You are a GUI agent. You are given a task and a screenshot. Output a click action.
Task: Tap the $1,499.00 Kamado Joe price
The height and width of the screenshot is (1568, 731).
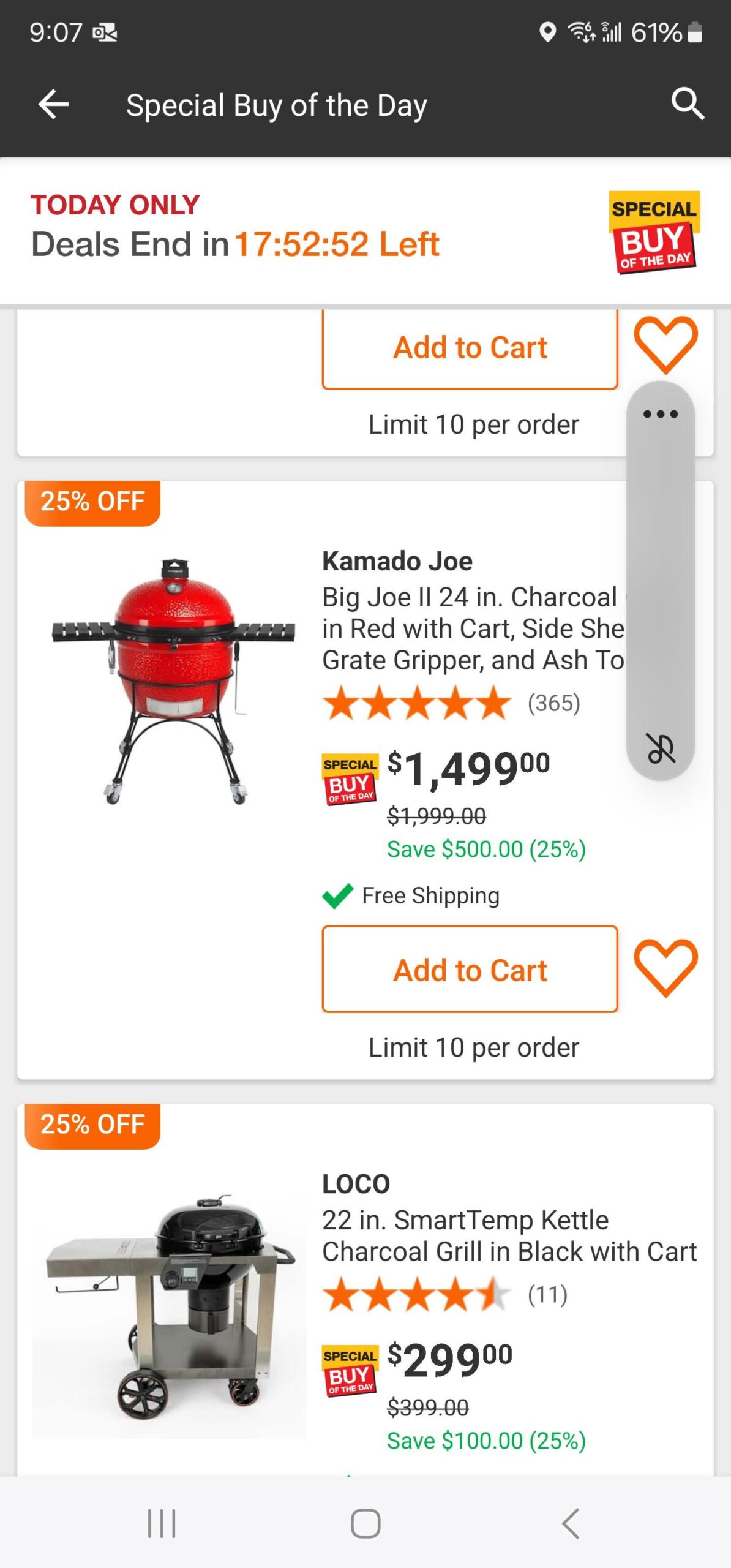[x=468, y=769]
